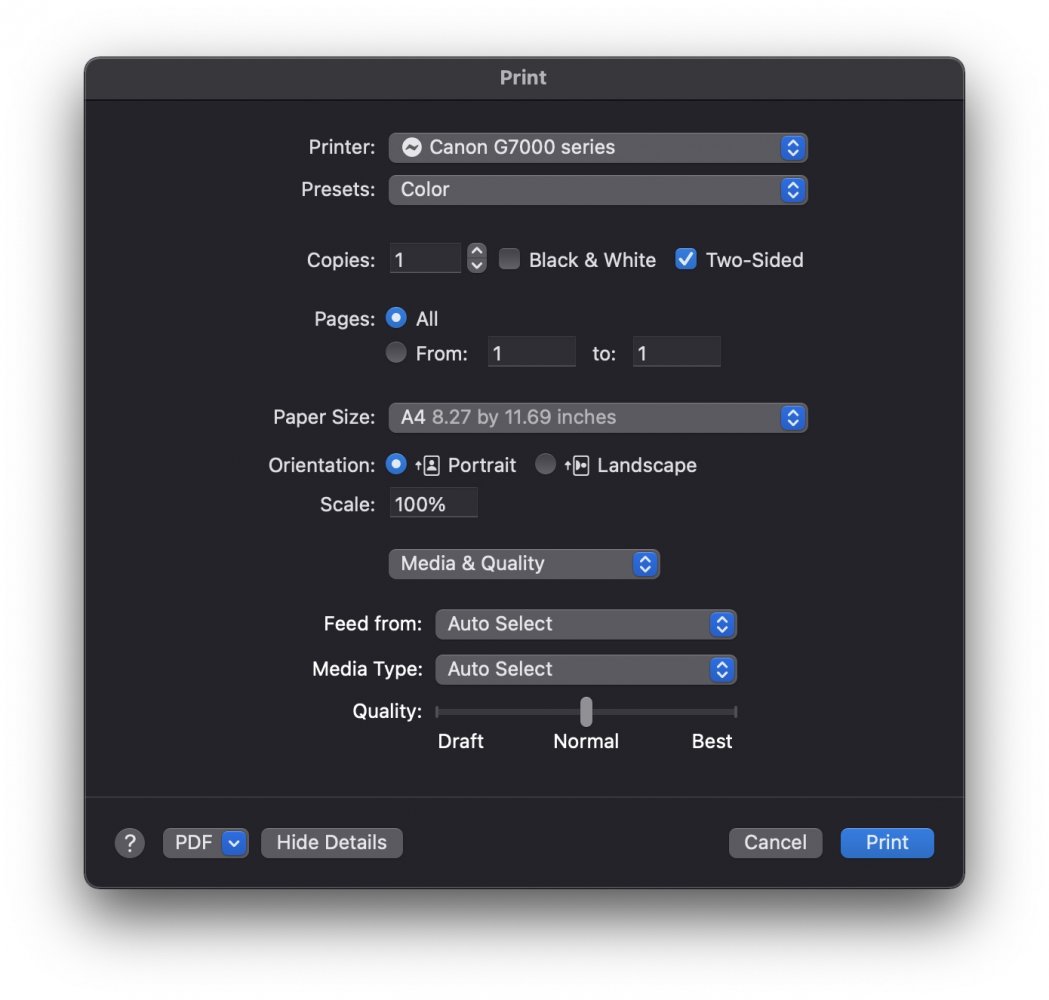Open the Printer selection dropdown
Screen dimensions: 1049x1000
597,147
